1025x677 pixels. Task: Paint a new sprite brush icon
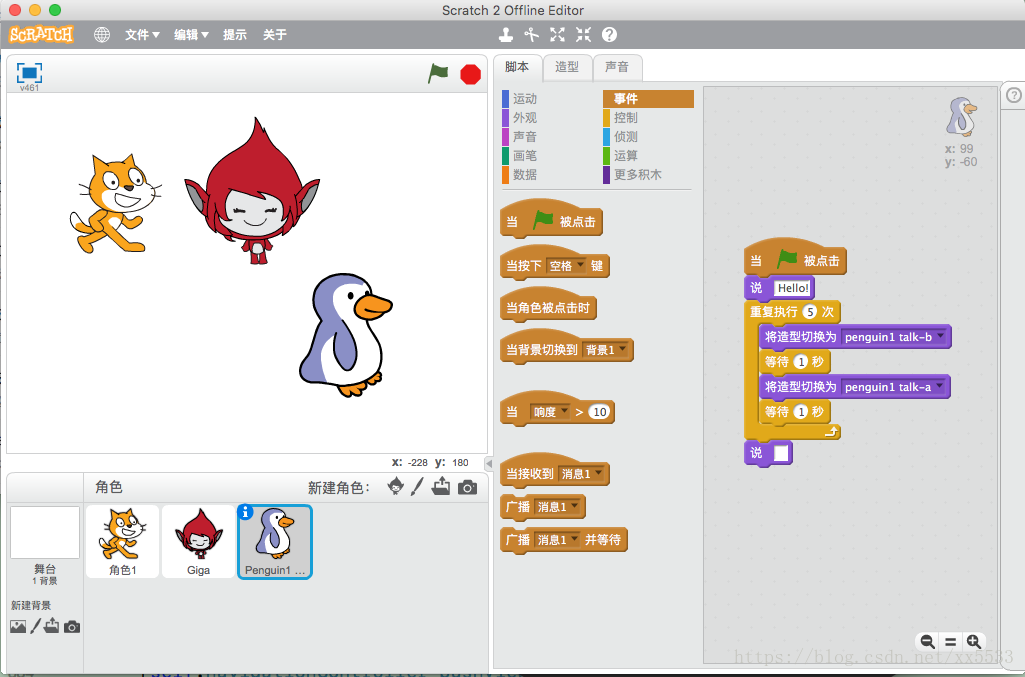click(417, 486)
